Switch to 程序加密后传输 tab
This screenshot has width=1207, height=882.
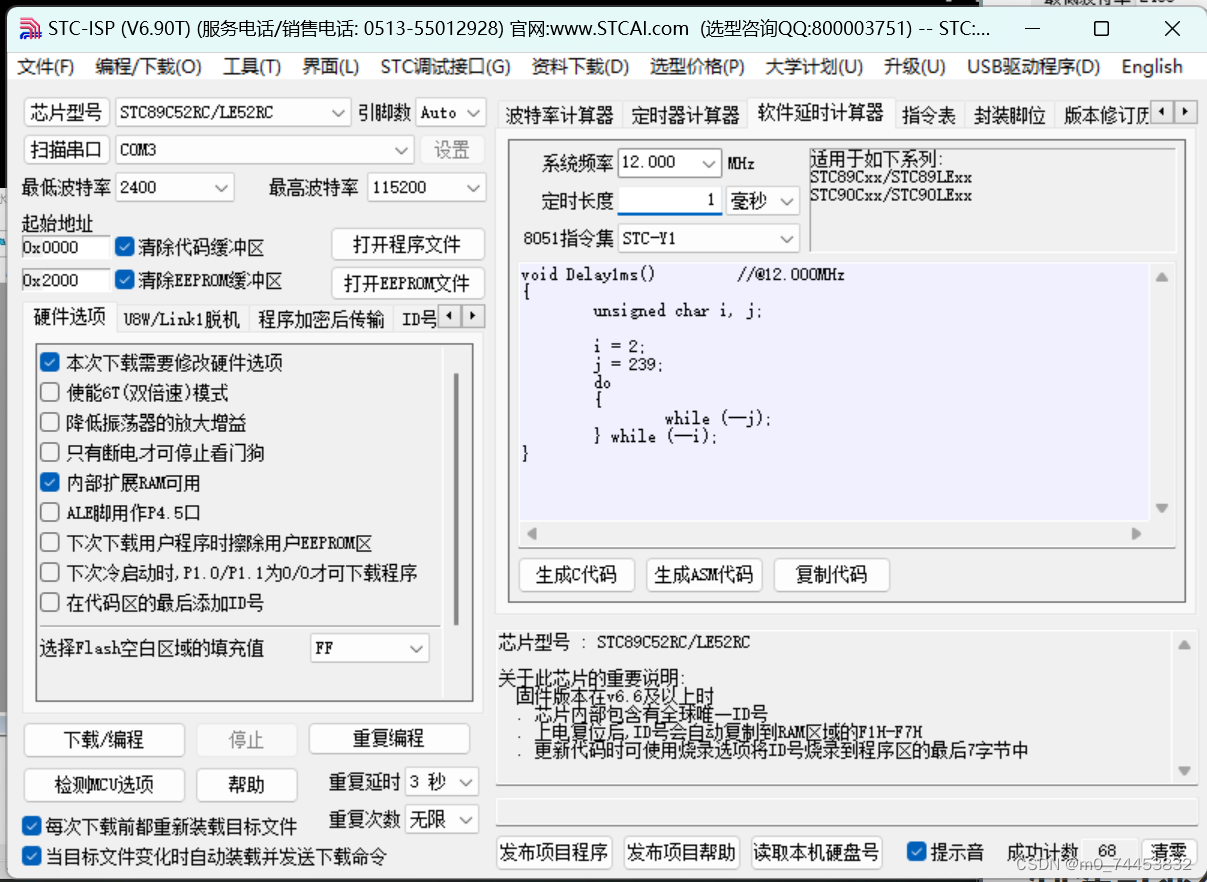[321, 319]
